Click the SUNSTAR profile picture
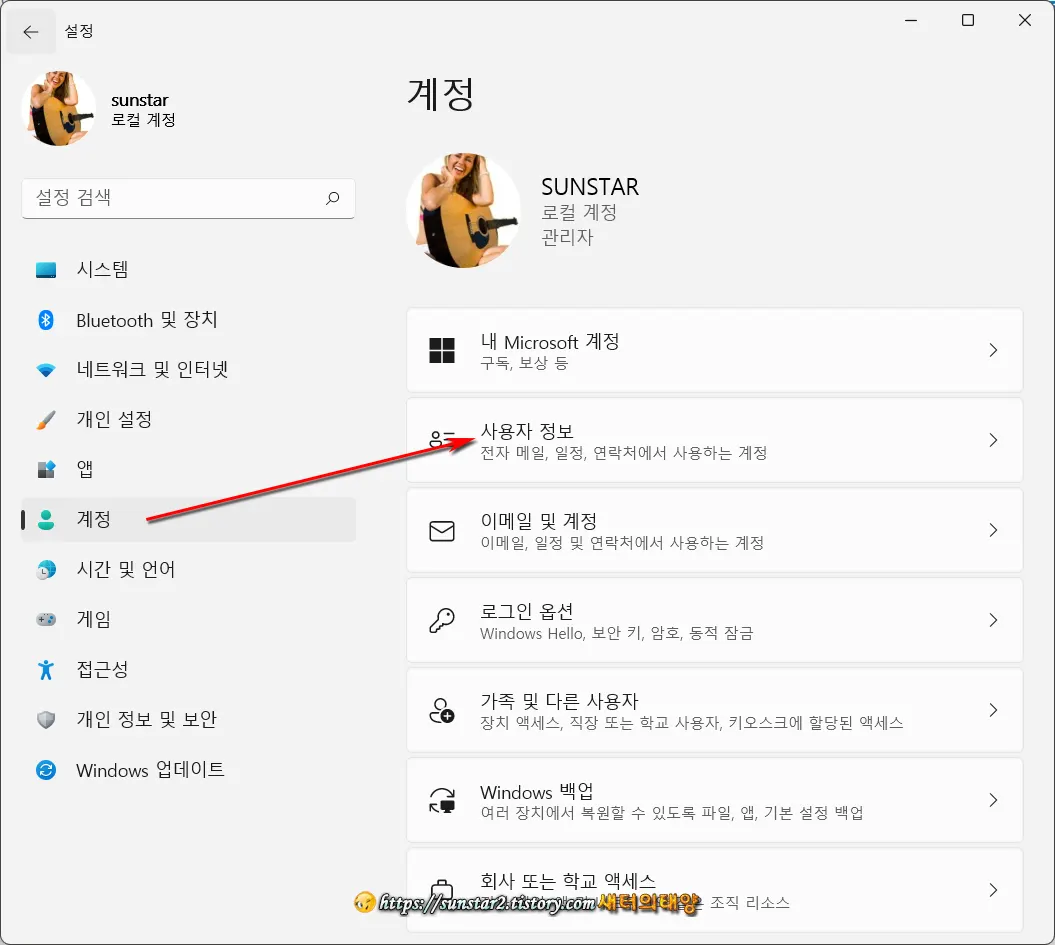This screenshot has height=945, width=1055. tap(463, 210)
